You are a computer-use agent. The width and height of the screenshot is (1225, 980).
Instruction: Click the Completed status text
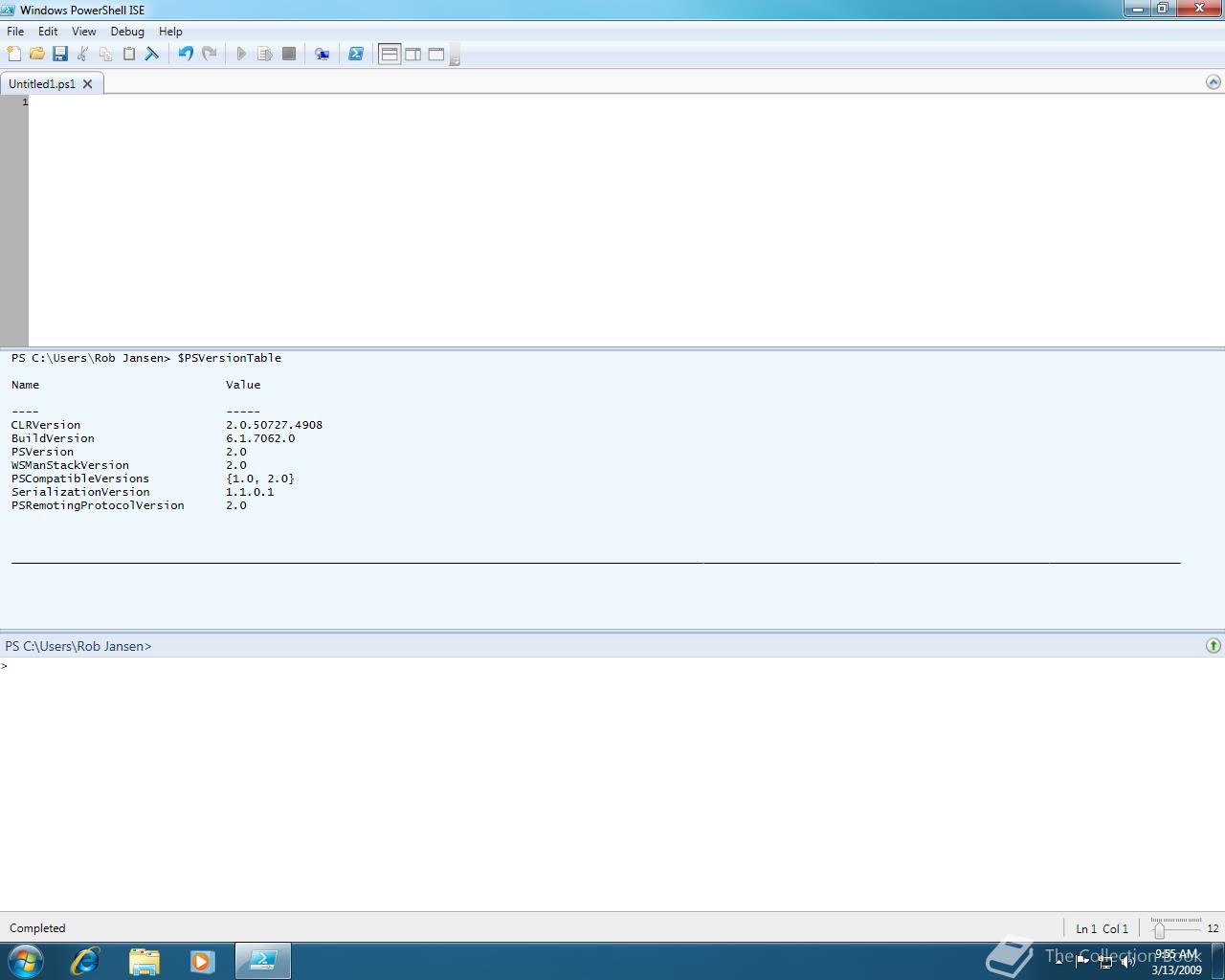37,928
